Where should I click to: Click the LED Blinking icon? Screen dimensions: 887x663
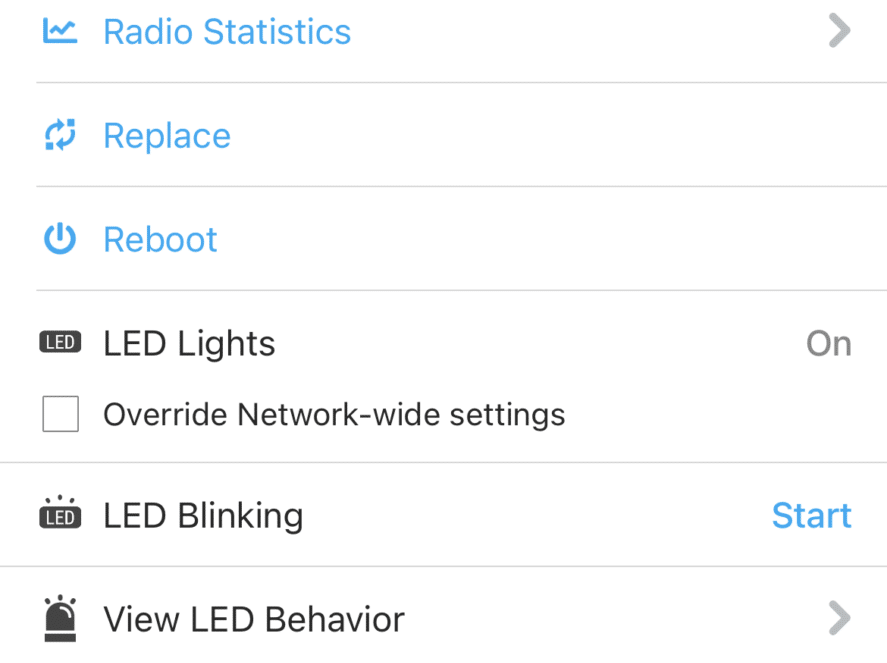(x=60, y=513)
